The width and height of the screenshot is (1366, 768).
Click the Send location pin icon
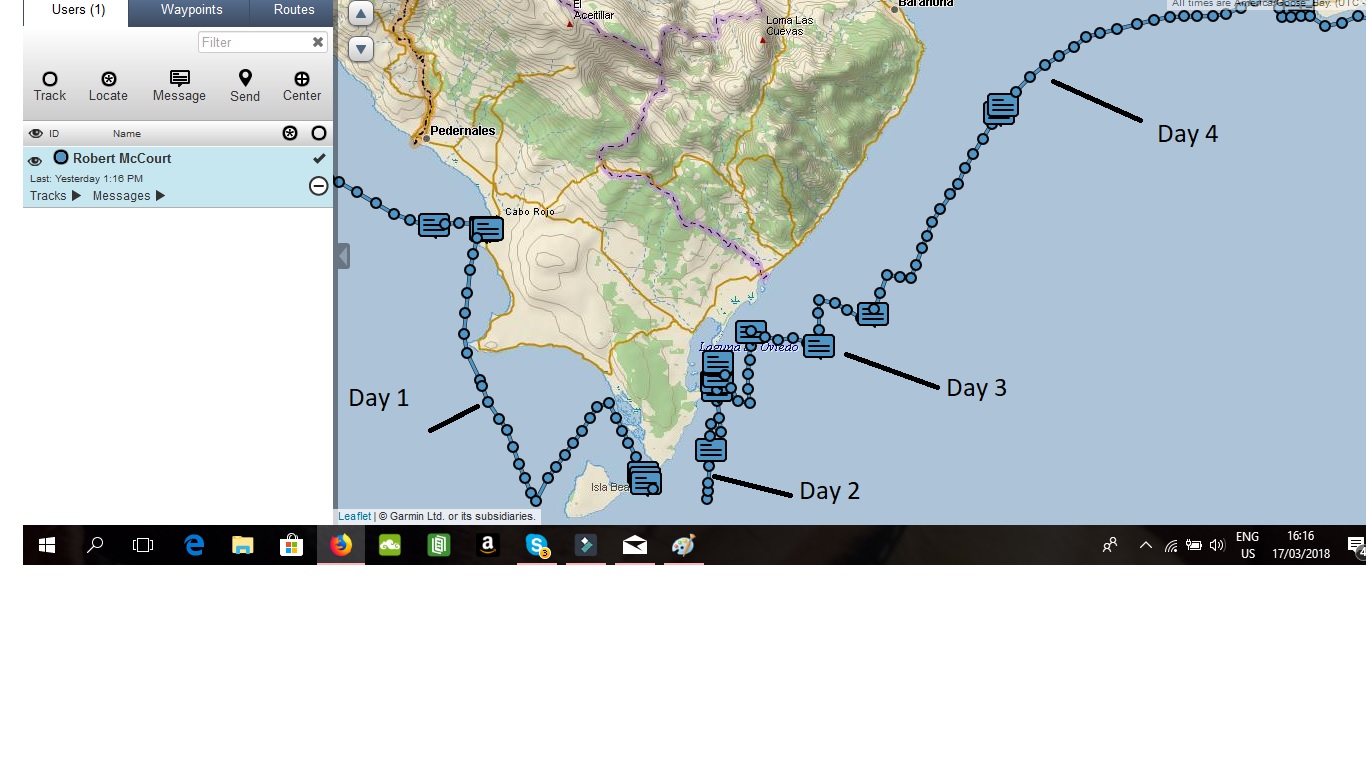(x=244, y=85)
